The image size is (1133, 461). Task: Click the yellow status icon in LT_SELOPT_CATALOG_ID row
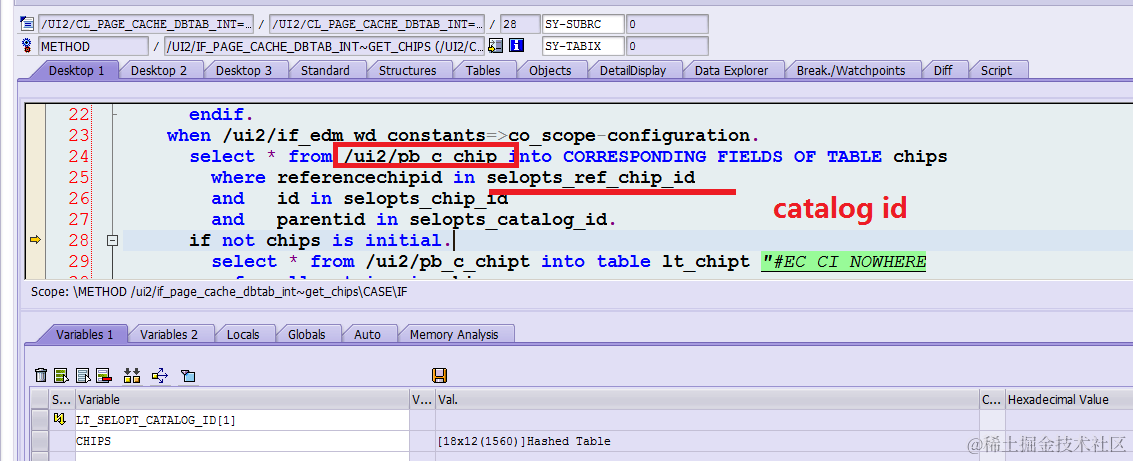59,420
